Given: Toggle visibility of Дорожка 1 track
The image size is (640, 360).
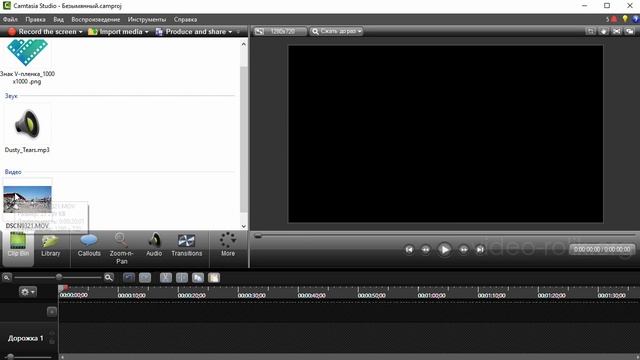Looking at the screenshot, I should point(52,334).
